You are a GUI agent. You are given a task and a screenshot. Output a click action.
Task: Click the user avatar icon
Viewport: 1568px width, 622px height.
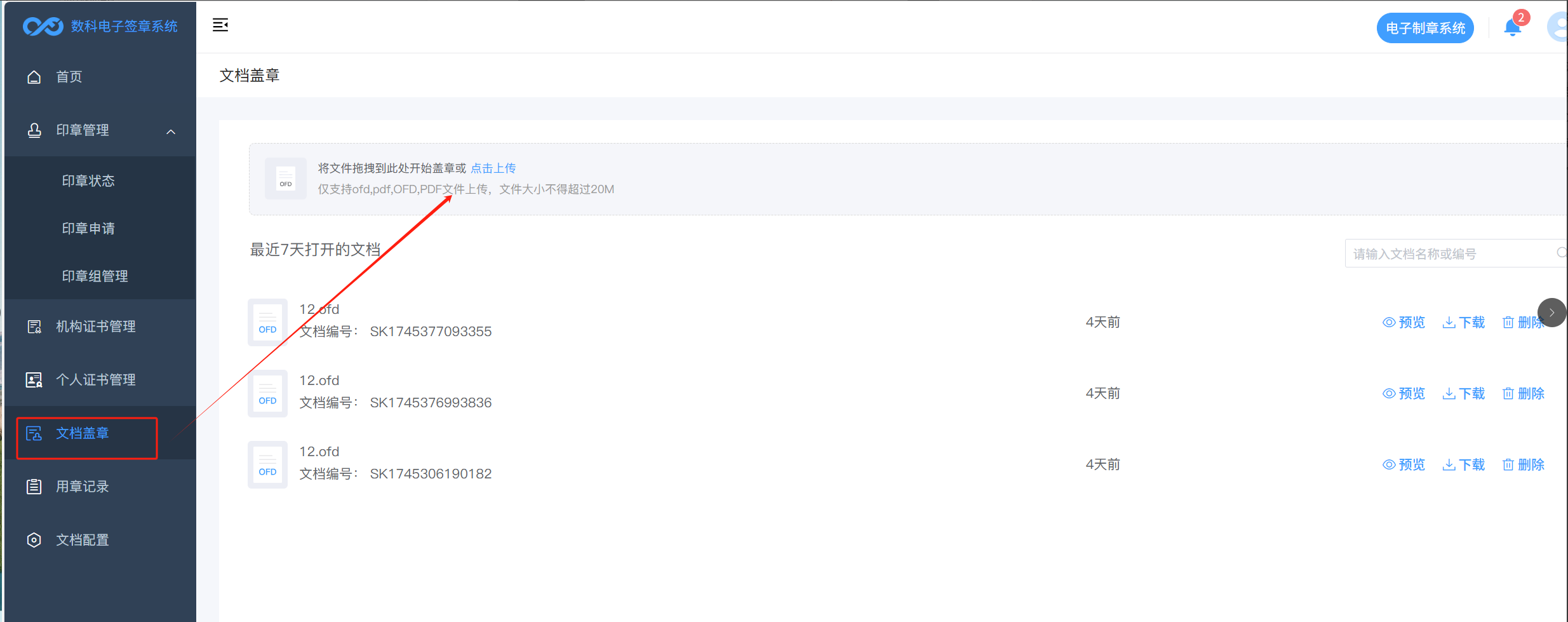click(x=1558, y=28)
